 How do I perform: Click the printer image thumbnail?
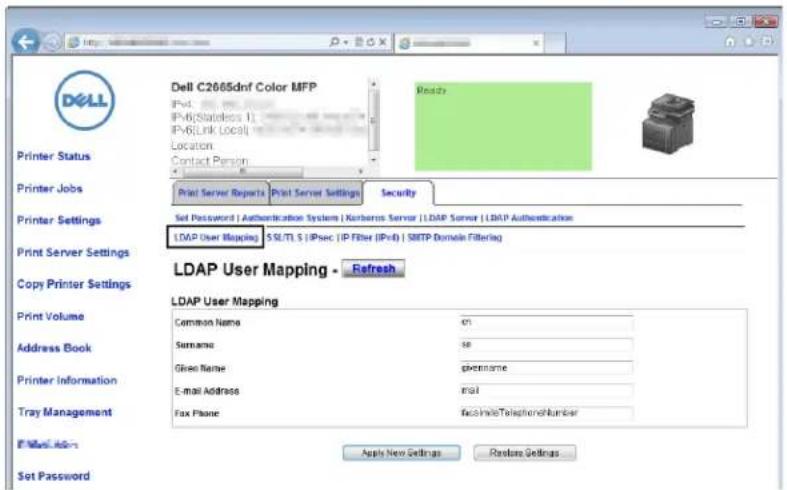pos(668,123)
